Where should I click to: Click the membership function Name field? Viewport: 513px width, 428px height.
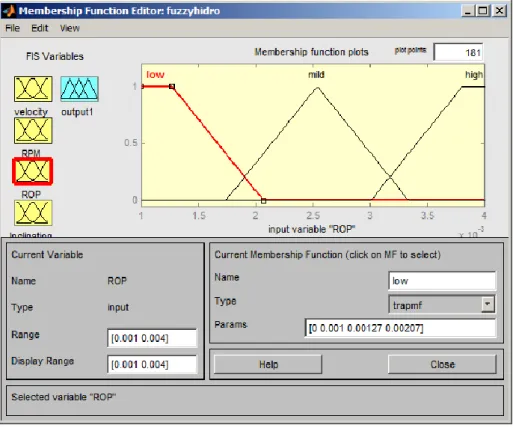point(442,281)
